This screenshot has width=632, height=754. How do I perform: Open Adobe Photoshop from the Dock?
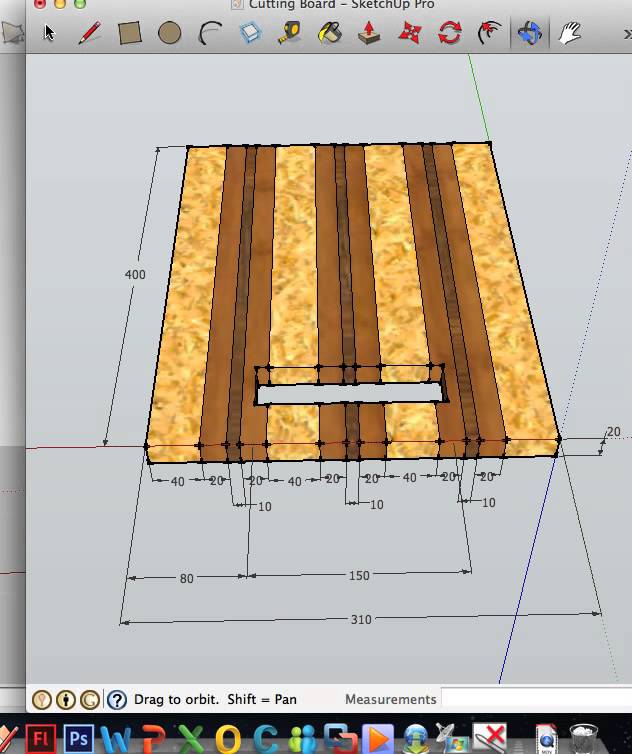click(79, 738)
